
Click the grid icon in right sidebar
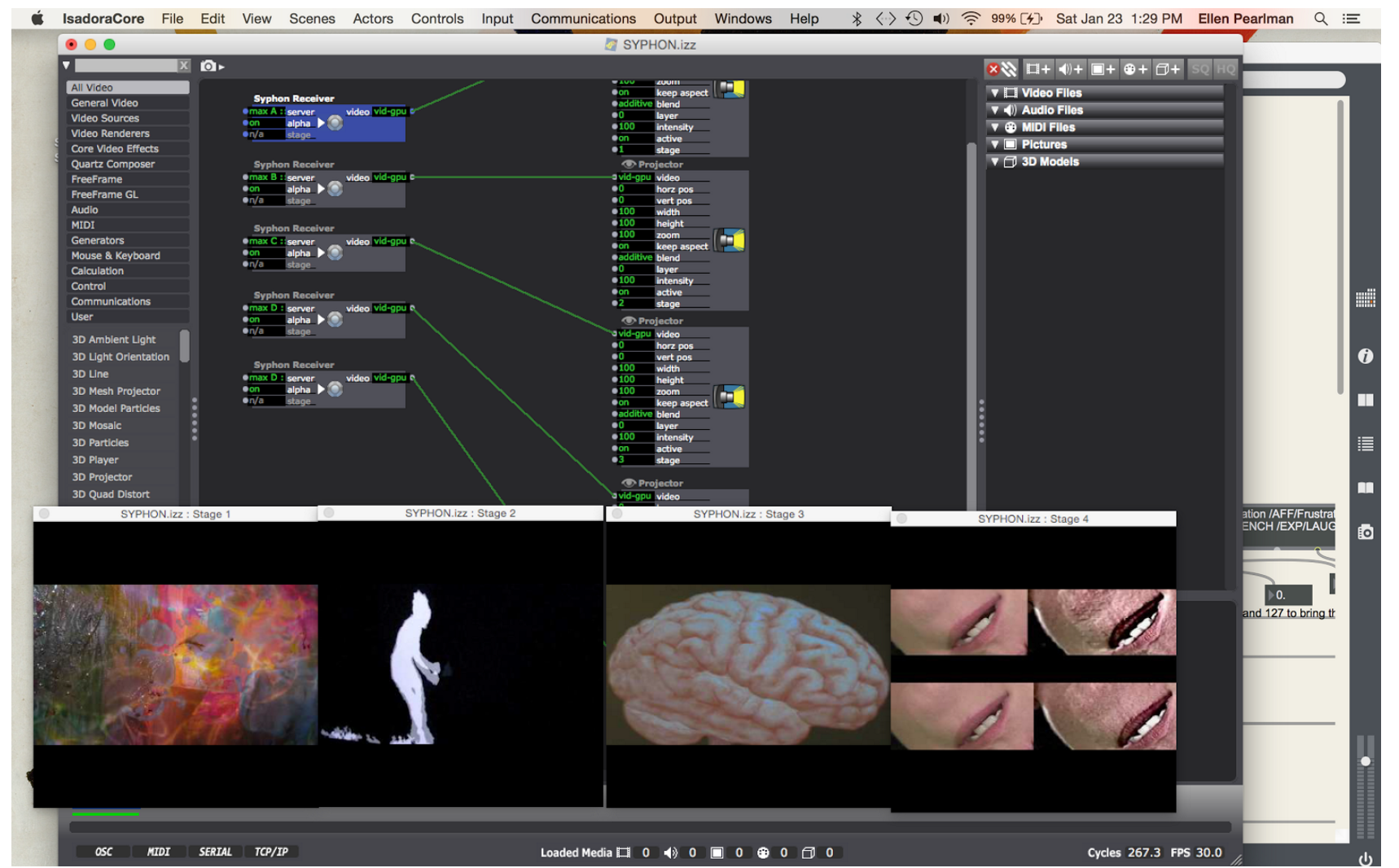[x=1366, y=299]
